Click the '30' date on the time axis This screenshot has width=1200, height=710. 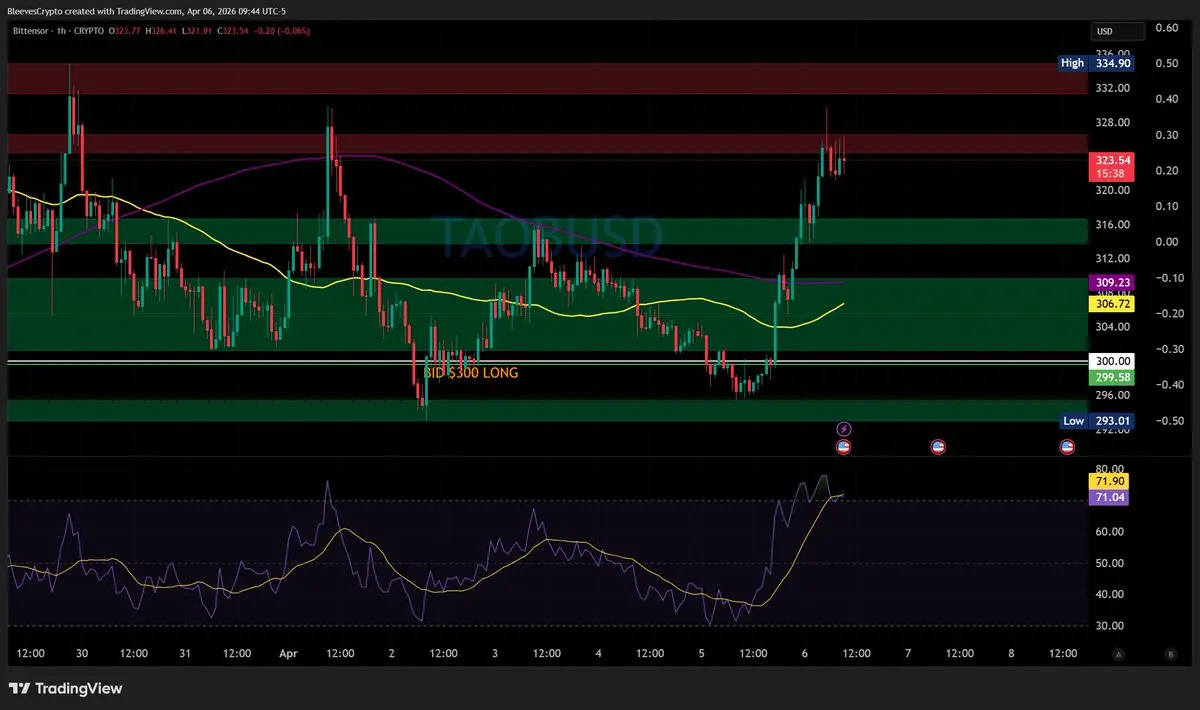click(x=82, y=653)
